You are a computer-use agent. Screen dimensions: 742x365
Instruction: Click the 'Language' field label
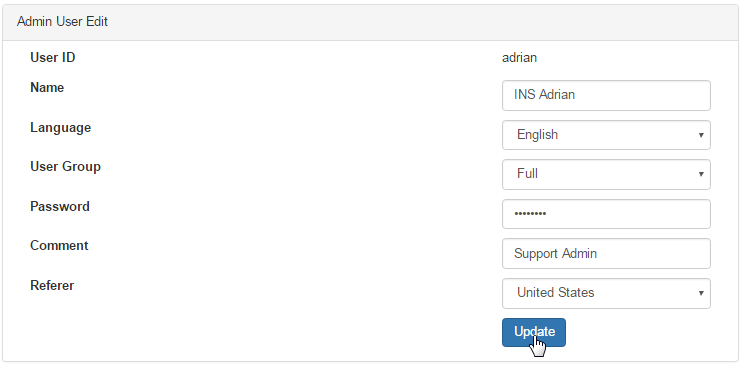pyautogui.click(x=61, y=128)
